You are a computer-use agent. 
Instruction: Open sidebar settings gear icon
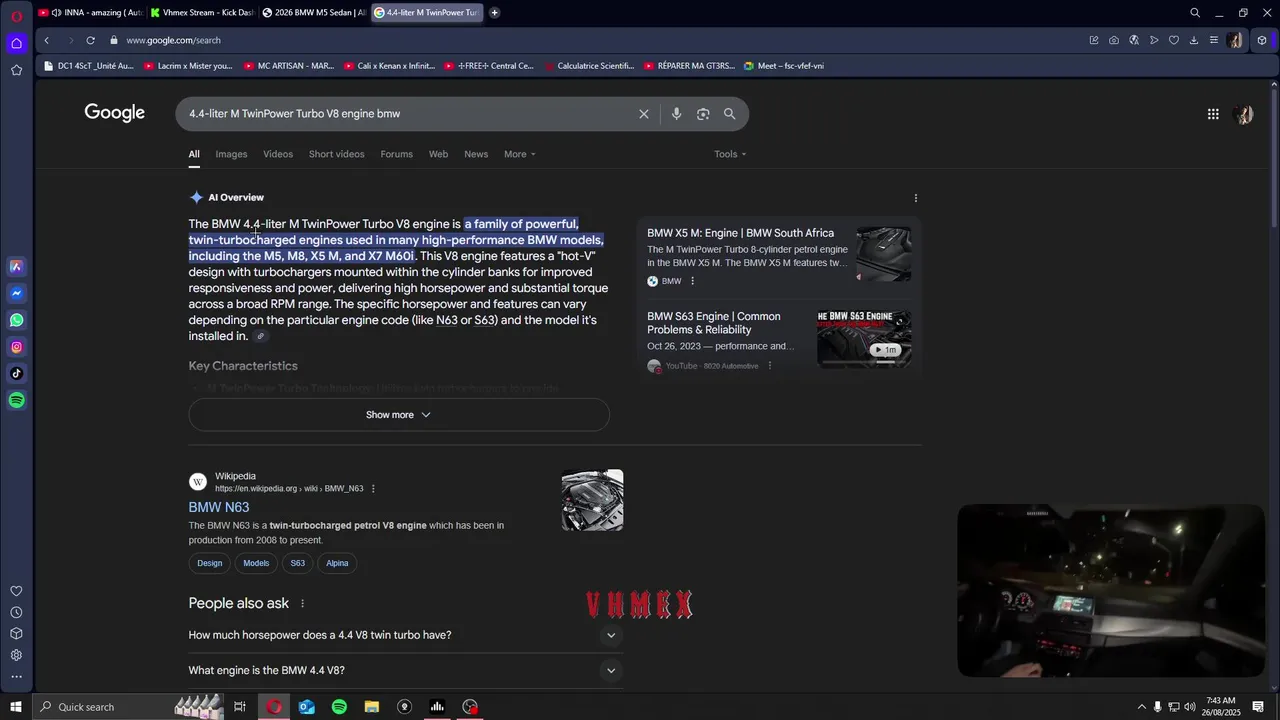(16, 655)
